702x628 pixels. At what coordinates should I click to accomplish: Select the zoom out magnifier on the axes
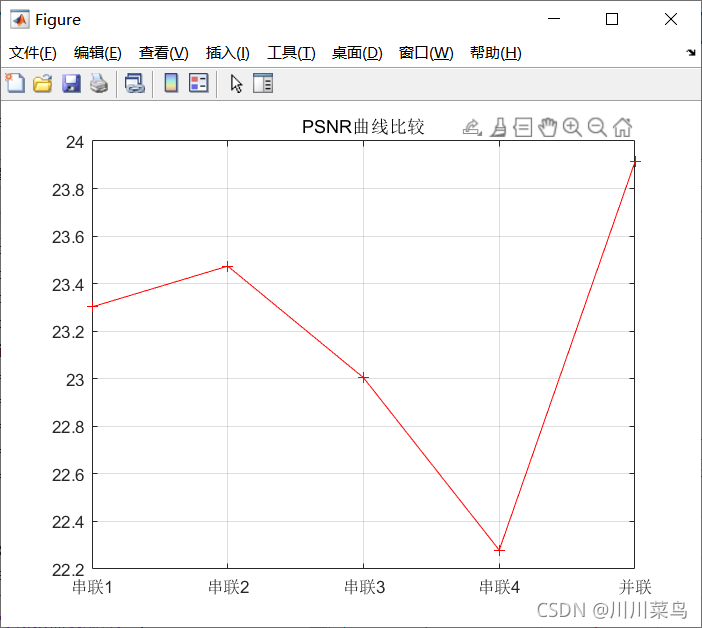click(x=597, y=128)
